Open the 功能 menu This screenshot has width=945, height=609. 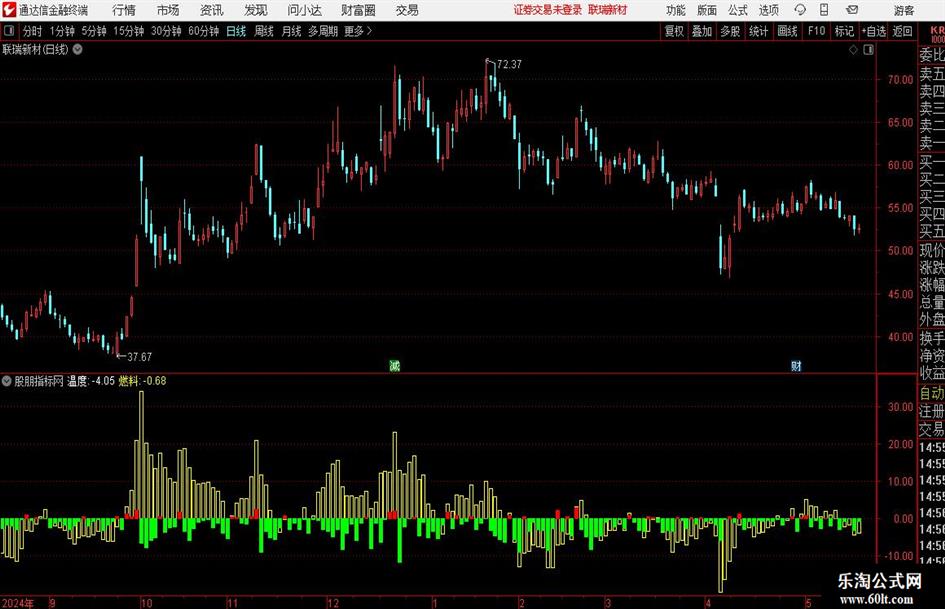(676, 10)
